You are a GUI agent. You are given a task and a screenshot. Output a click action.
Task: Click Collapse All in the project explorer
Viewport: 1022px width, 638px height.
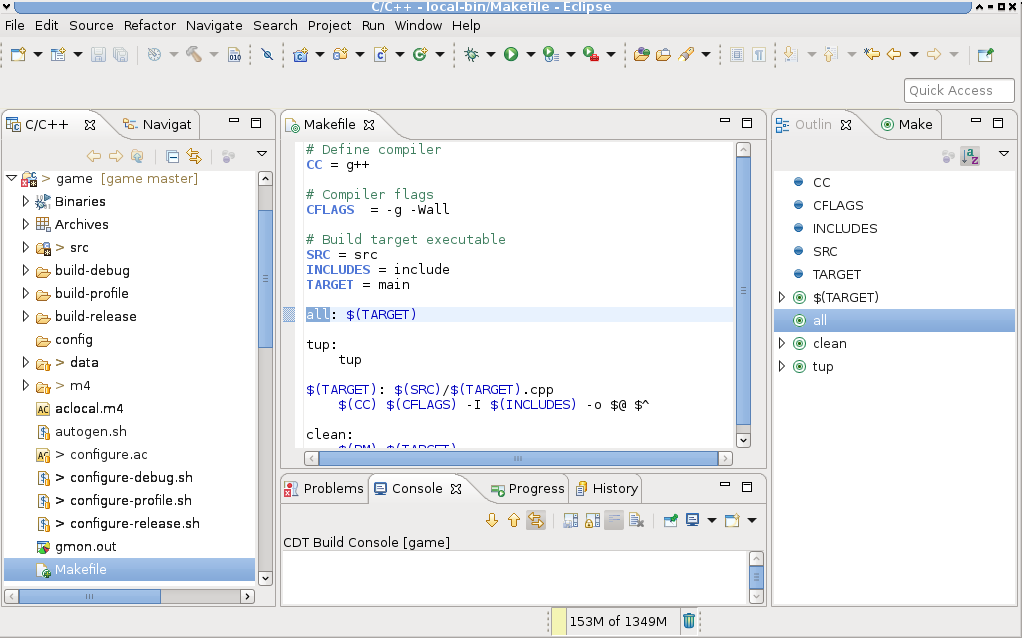[x=173, y=156]
